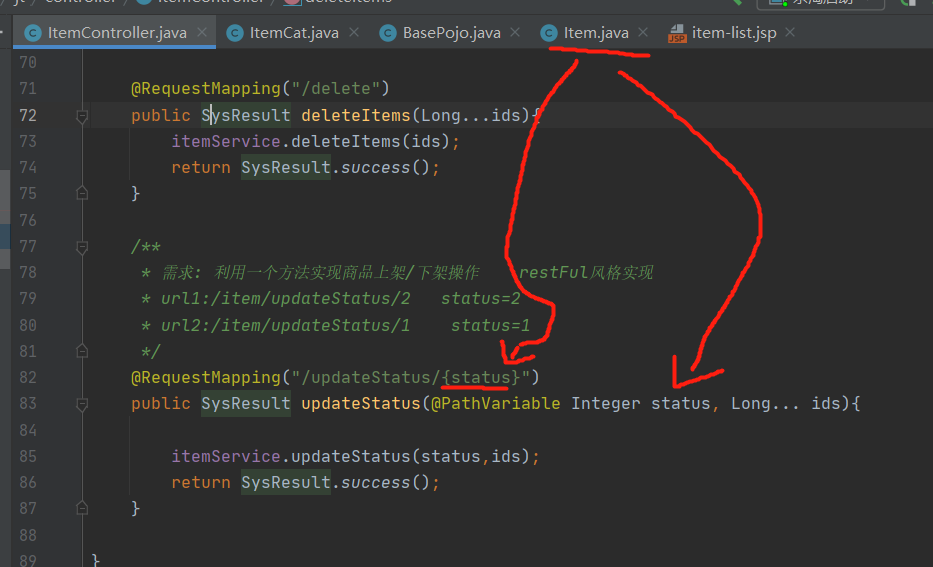Close the ItemController.java tab
The image size is (933, 567).
click(x=202, y=32)
